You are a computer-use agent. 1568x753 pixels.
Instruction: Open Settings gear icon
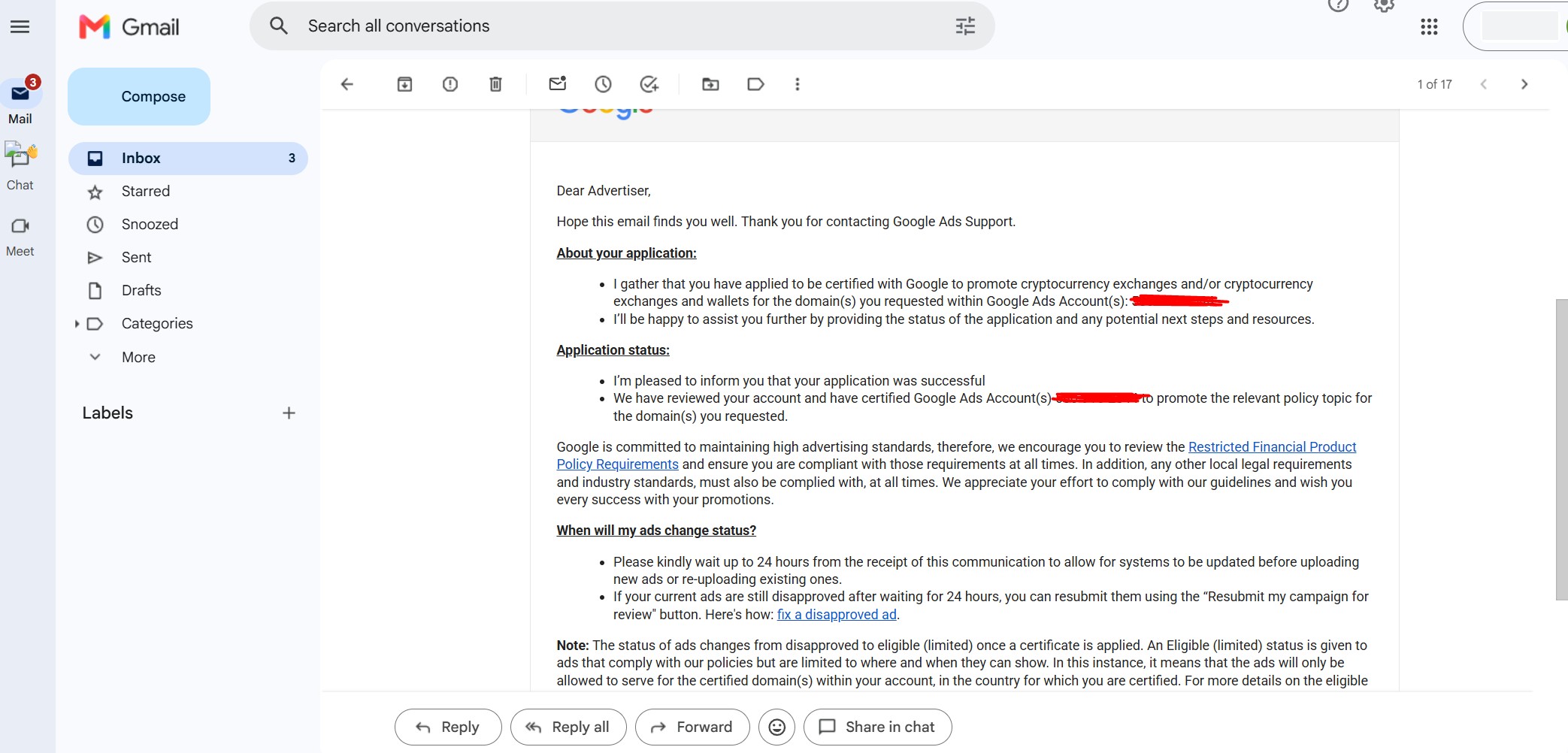pos(1384,5)
